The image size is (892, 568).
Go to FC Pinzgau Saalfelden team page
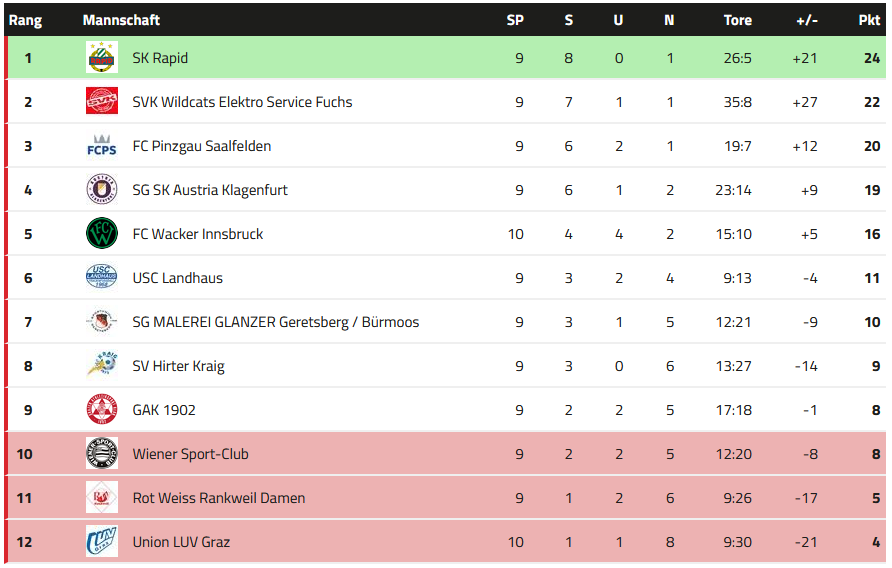click(201, 146)
